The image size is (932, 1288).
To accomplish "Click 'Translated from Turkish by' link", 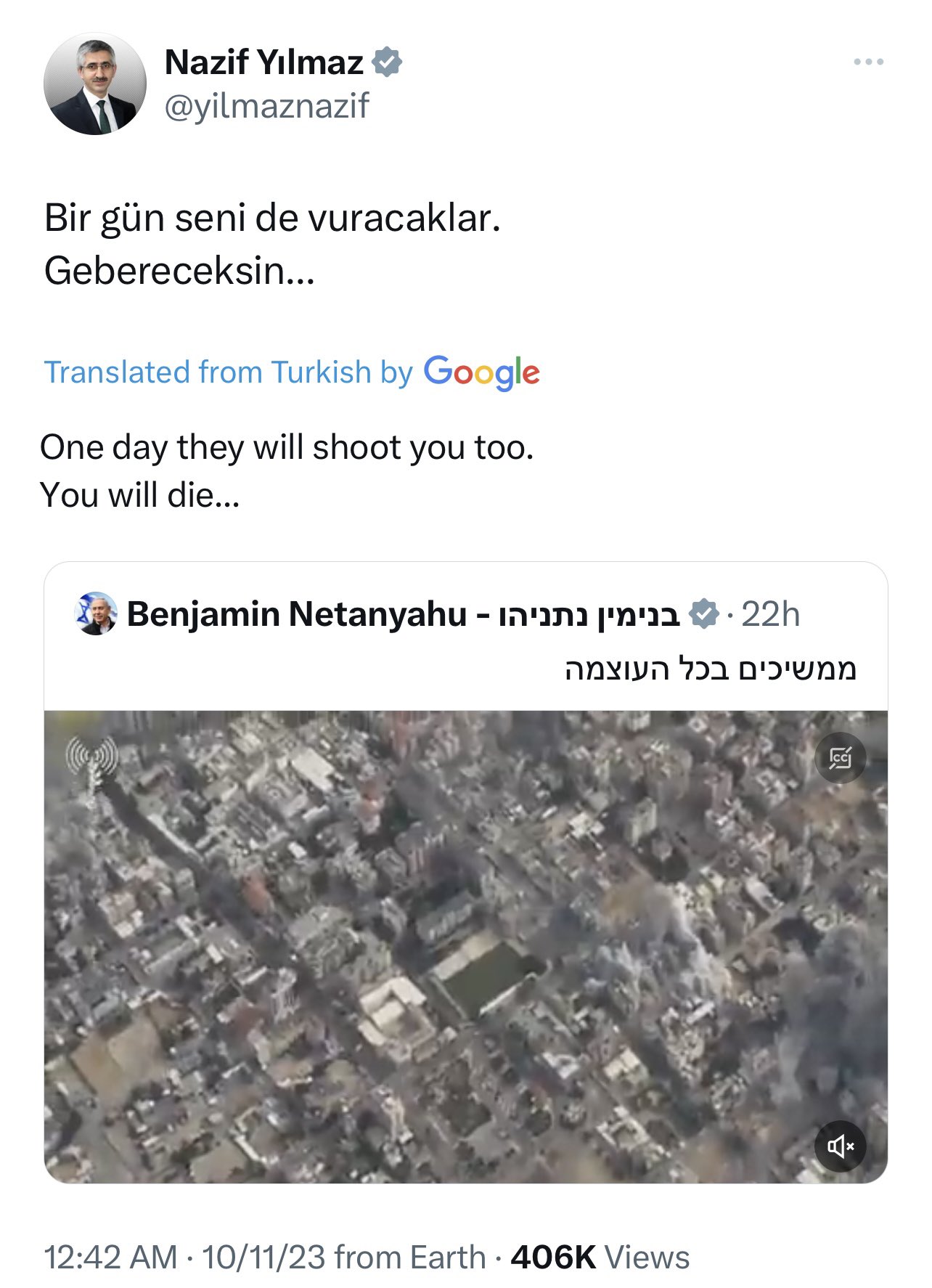I will tap(228, 372).
